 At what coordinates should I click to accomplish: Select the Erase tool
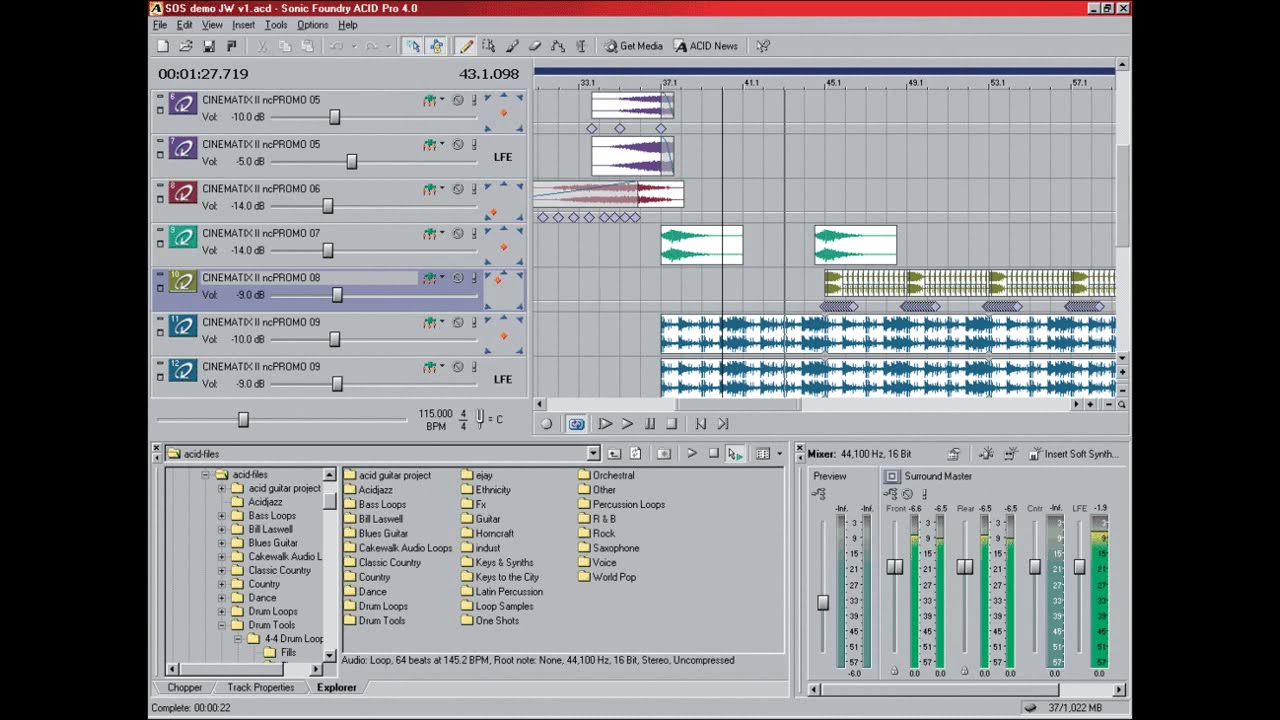coord(535,46)
